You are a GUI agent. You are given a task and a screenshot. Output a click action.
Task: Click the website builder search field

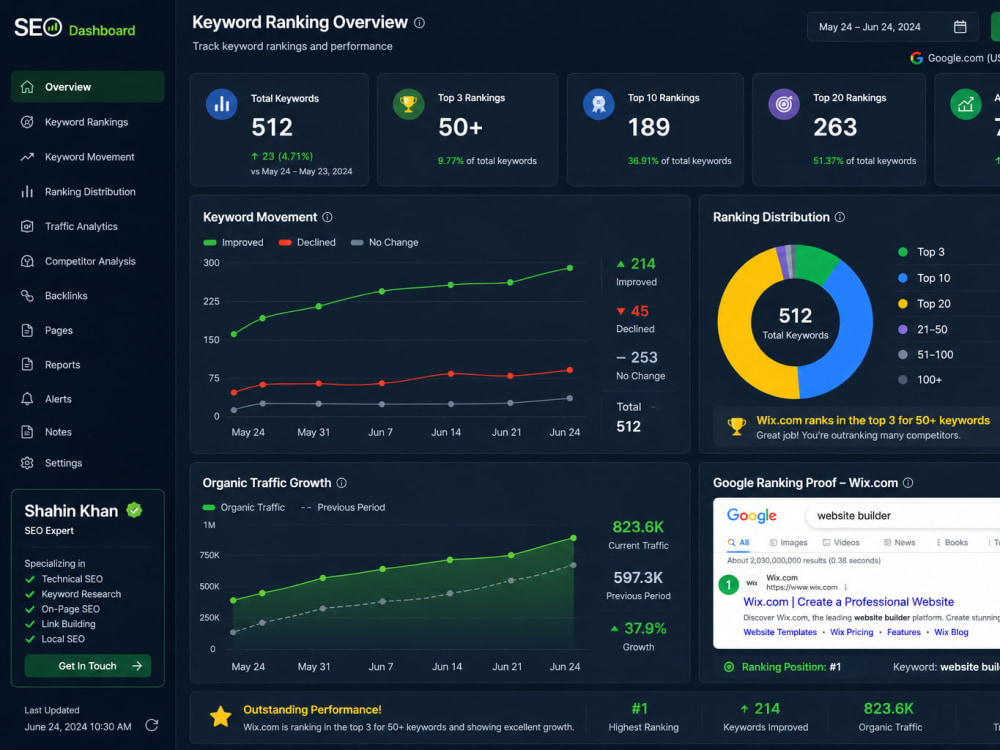(903, 515)
